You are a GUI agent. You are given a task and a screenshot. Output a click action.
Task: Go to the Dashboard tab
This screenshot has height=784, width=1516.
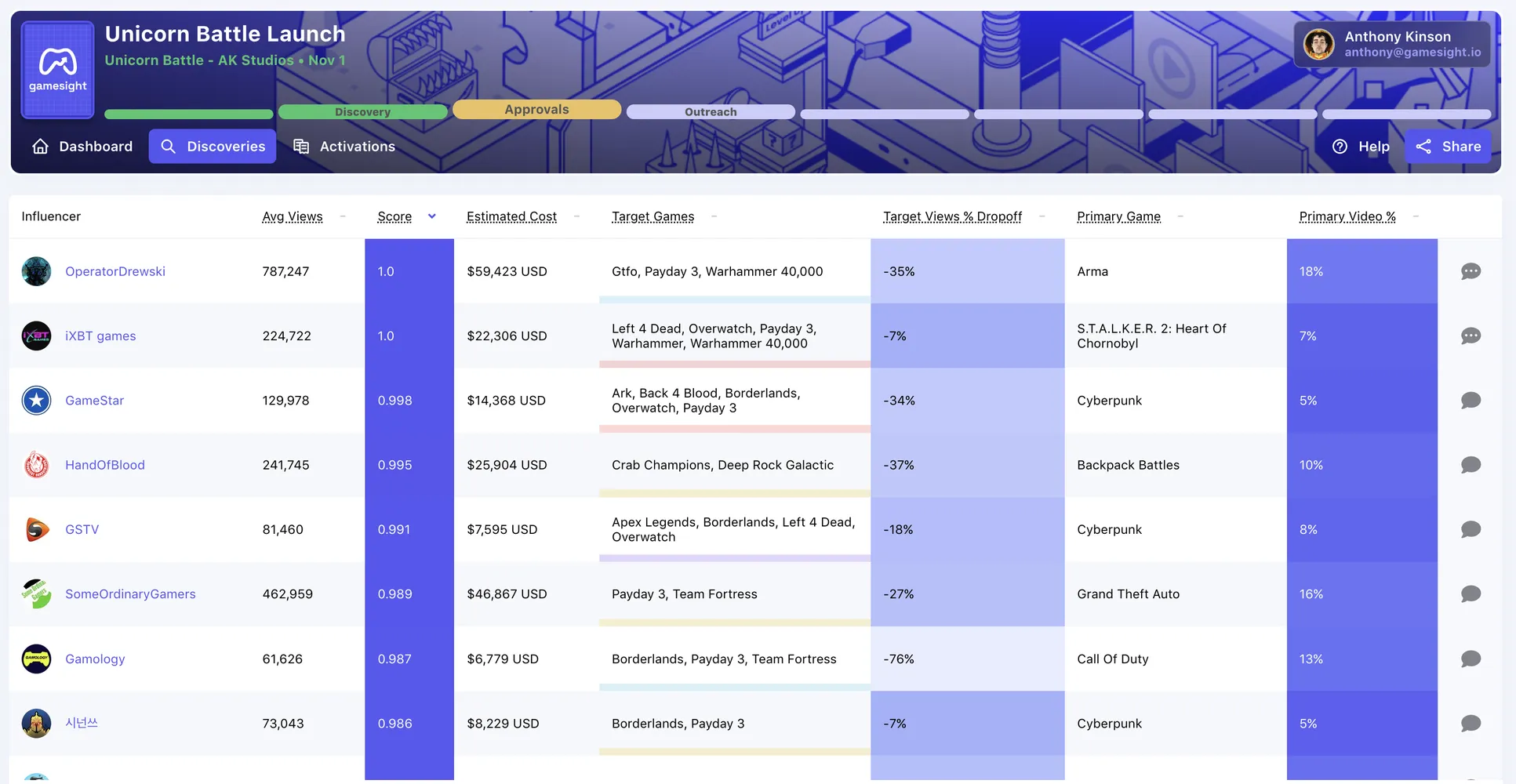pyautogui.click(x=82, y=147)
